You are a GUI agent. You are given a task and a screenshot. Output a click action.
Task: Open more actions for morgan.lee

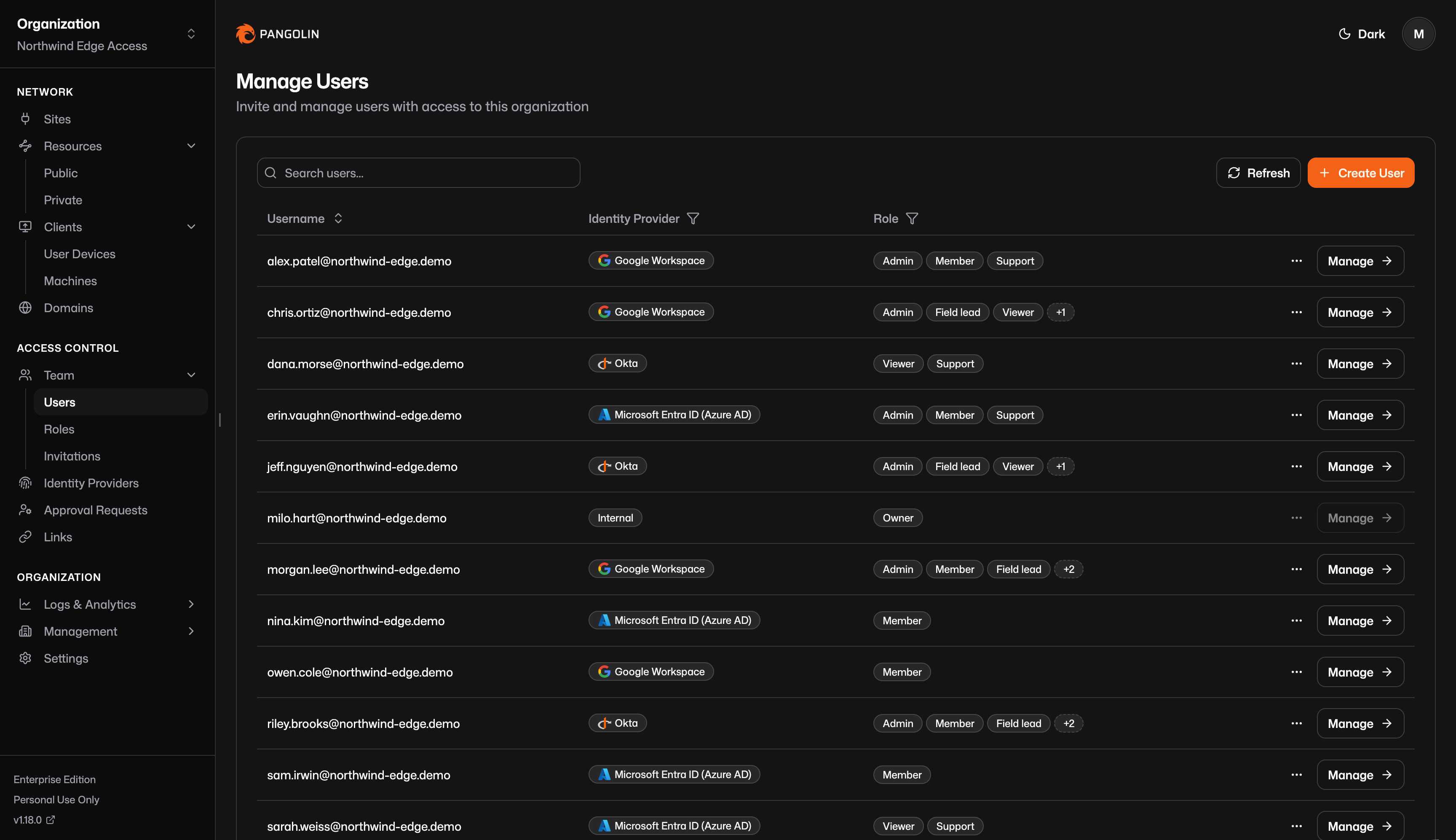pos(1296,569)
